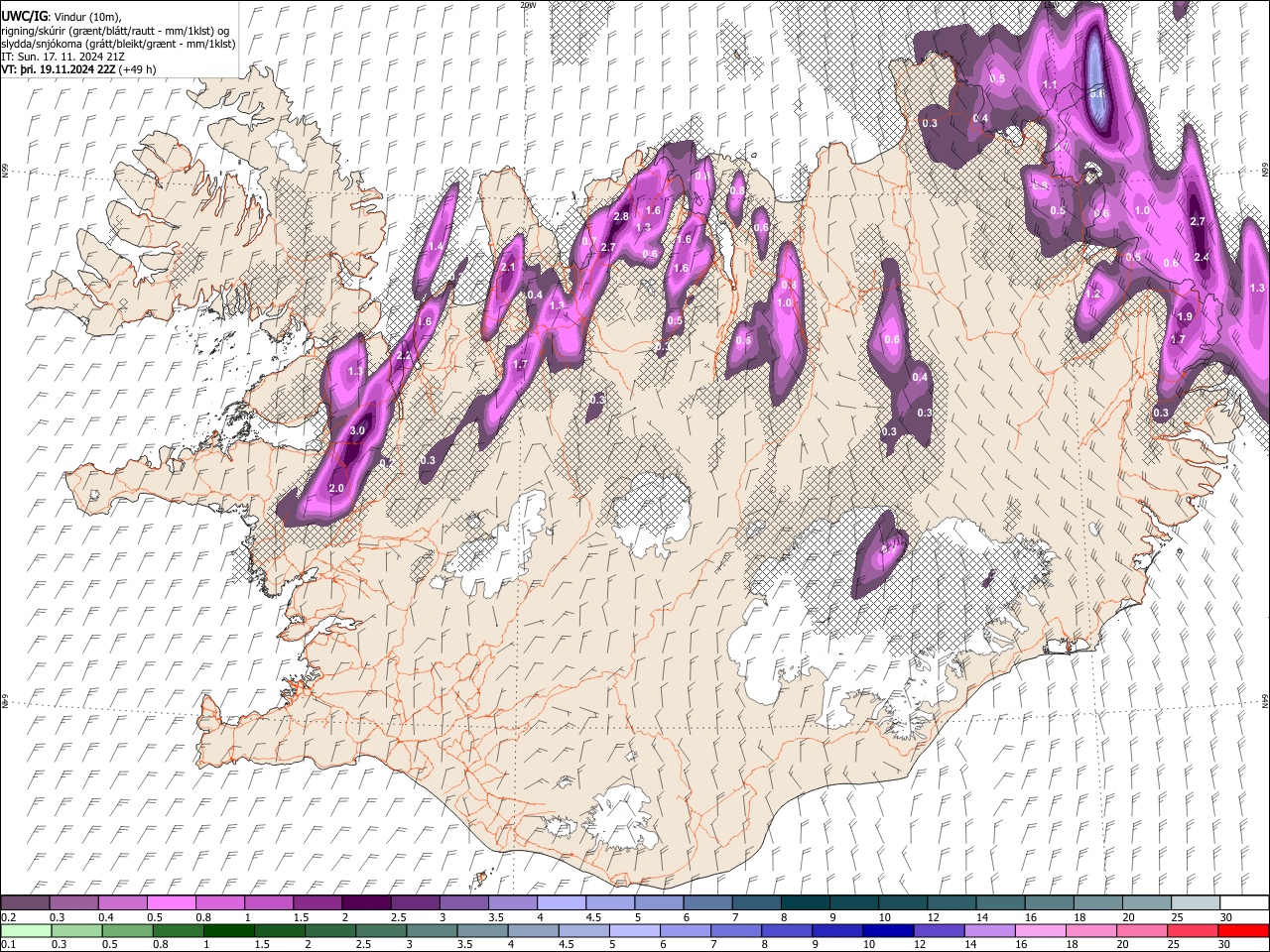
Task: Select the "slydda/snjókoma" legend description line
Action: (x=118, y=44)
